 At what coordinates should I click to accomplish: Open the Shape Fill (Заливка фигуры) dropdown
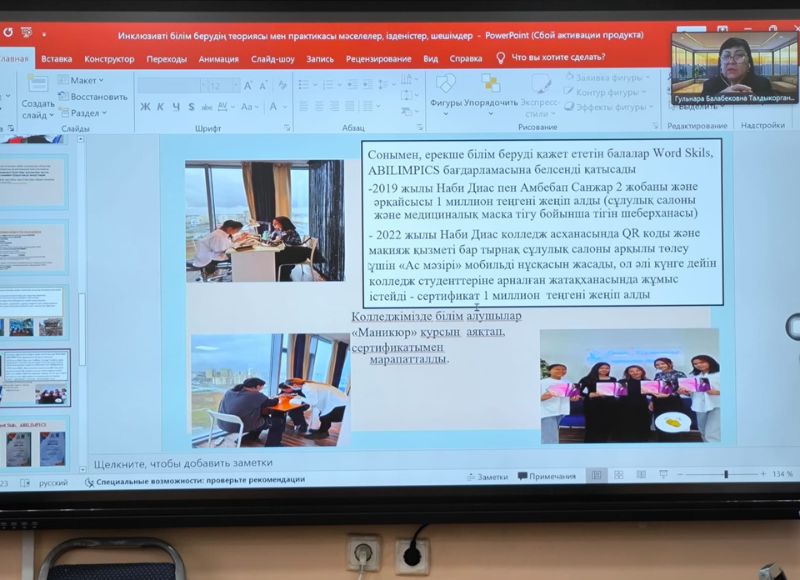[x=607, y=78]
